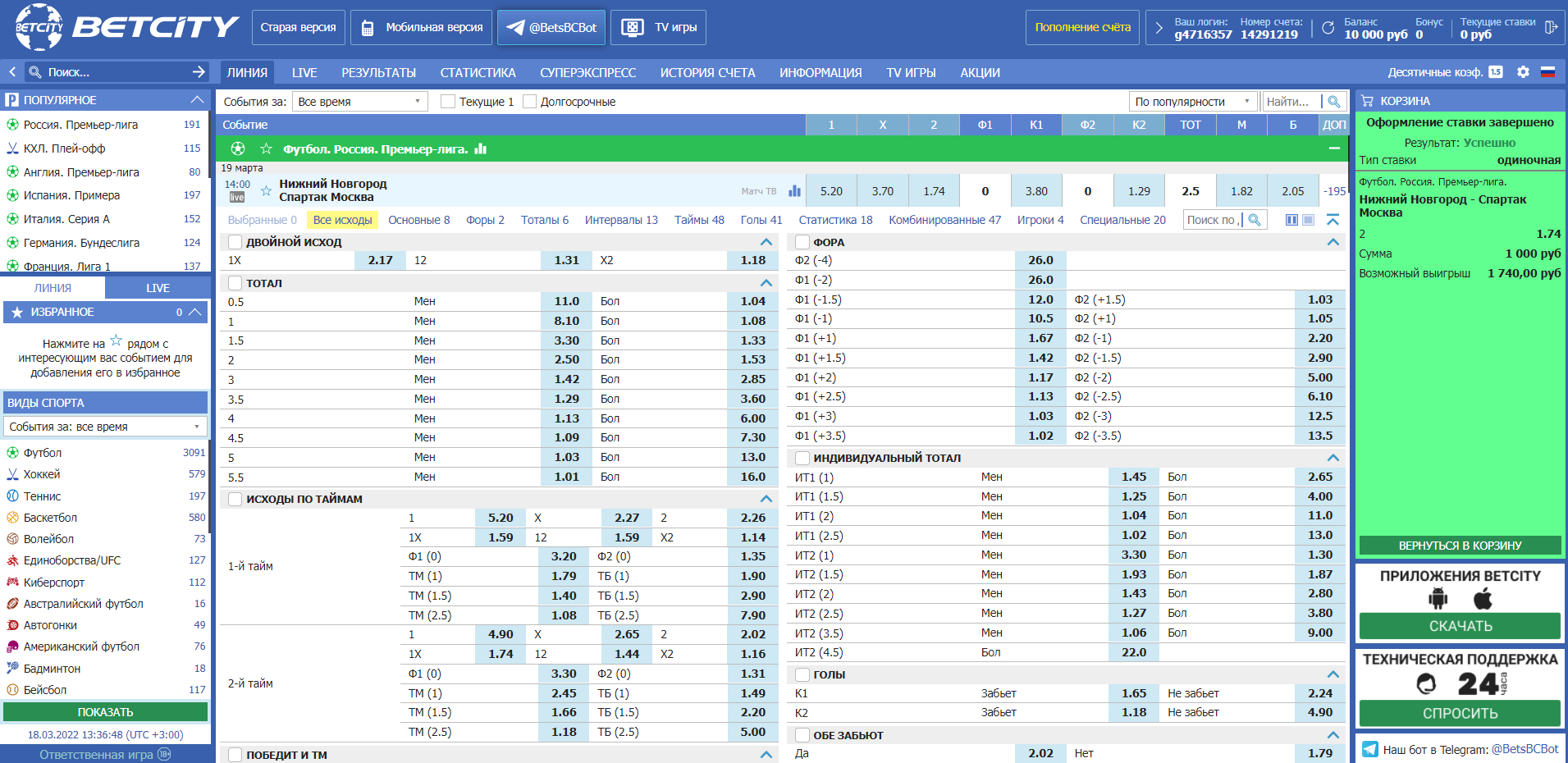Collapse the ФОРА market section
The height and width of the screenshot is (763, 1568).
pyautogui.click(x=1333, y=242)
